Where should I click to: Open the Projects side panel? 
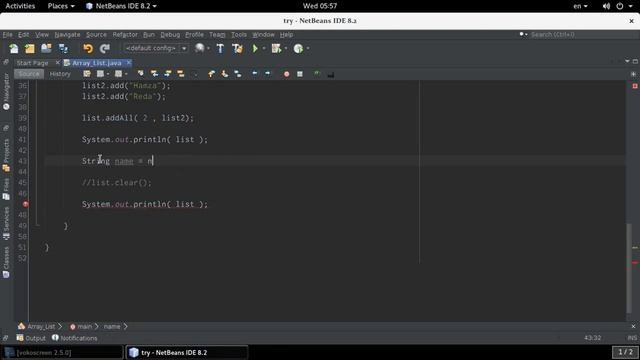tap(6, 155)
